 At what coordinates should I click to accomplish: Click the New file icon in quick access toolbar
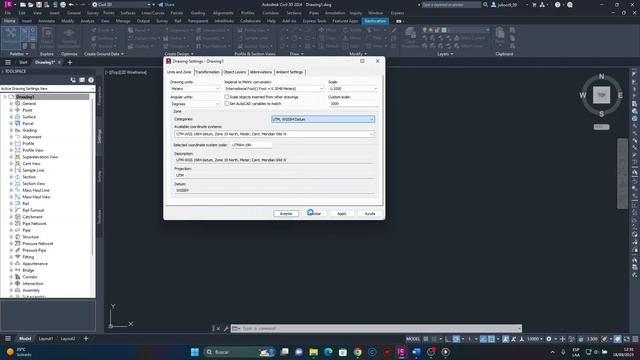coord(23,4)
